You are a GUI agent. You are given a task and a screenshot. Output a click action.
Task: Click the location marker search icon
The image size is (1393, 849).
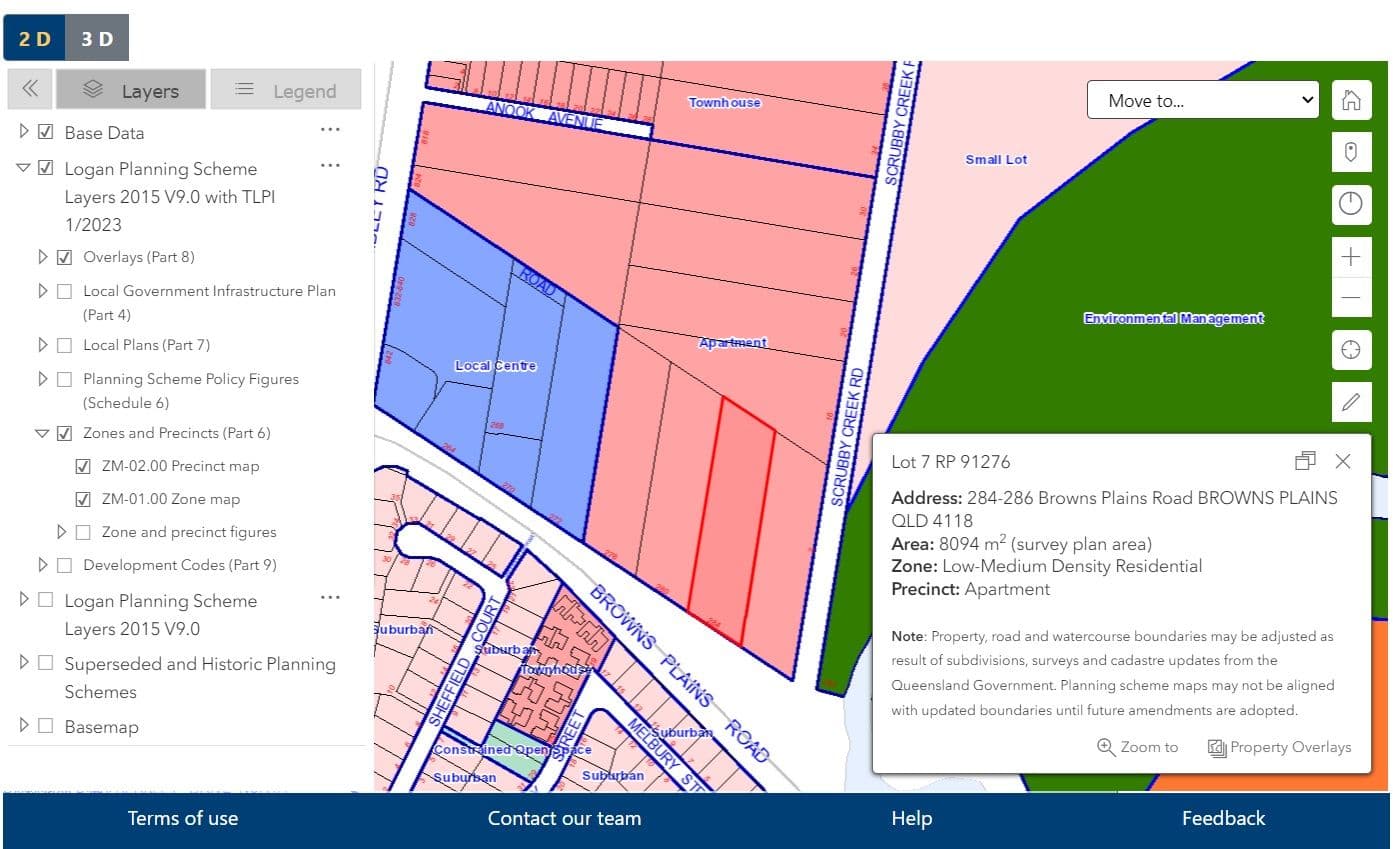pos(1351,152)
